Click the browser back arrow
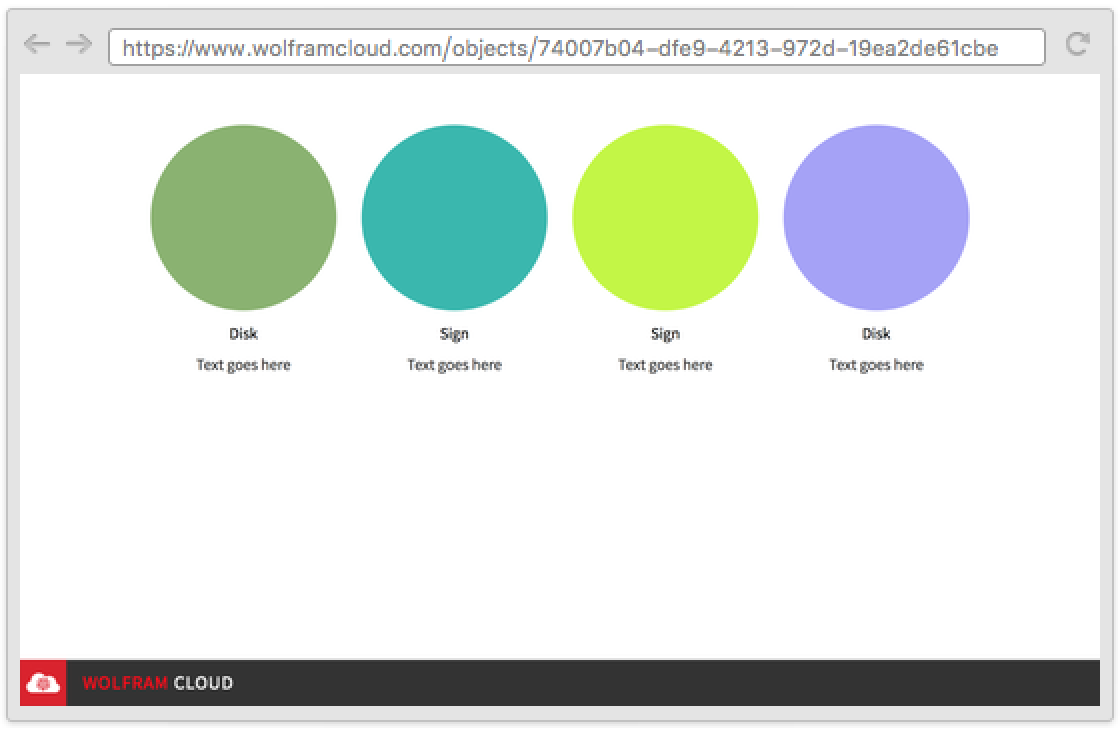This screenshot has height=730, width=1120. (37, 44)
